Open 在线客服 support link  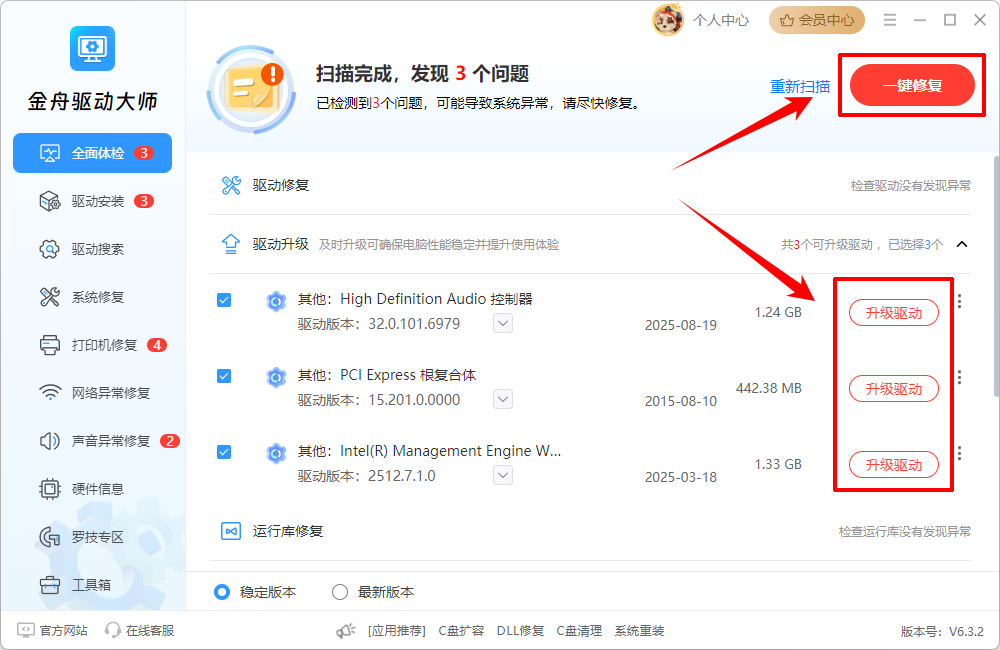tap(140, 630)
